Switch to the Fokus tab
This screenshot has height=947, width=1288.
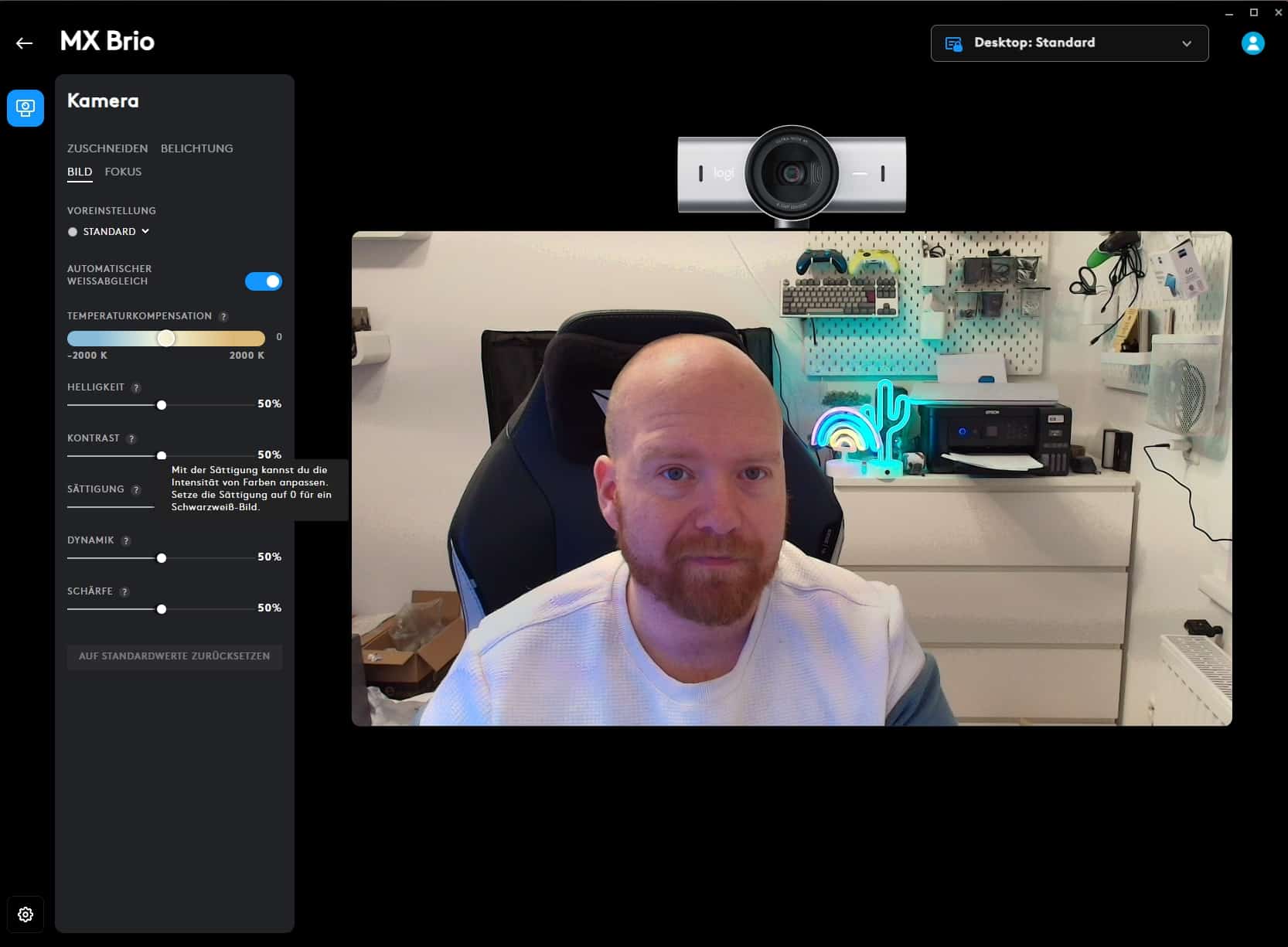123,172
